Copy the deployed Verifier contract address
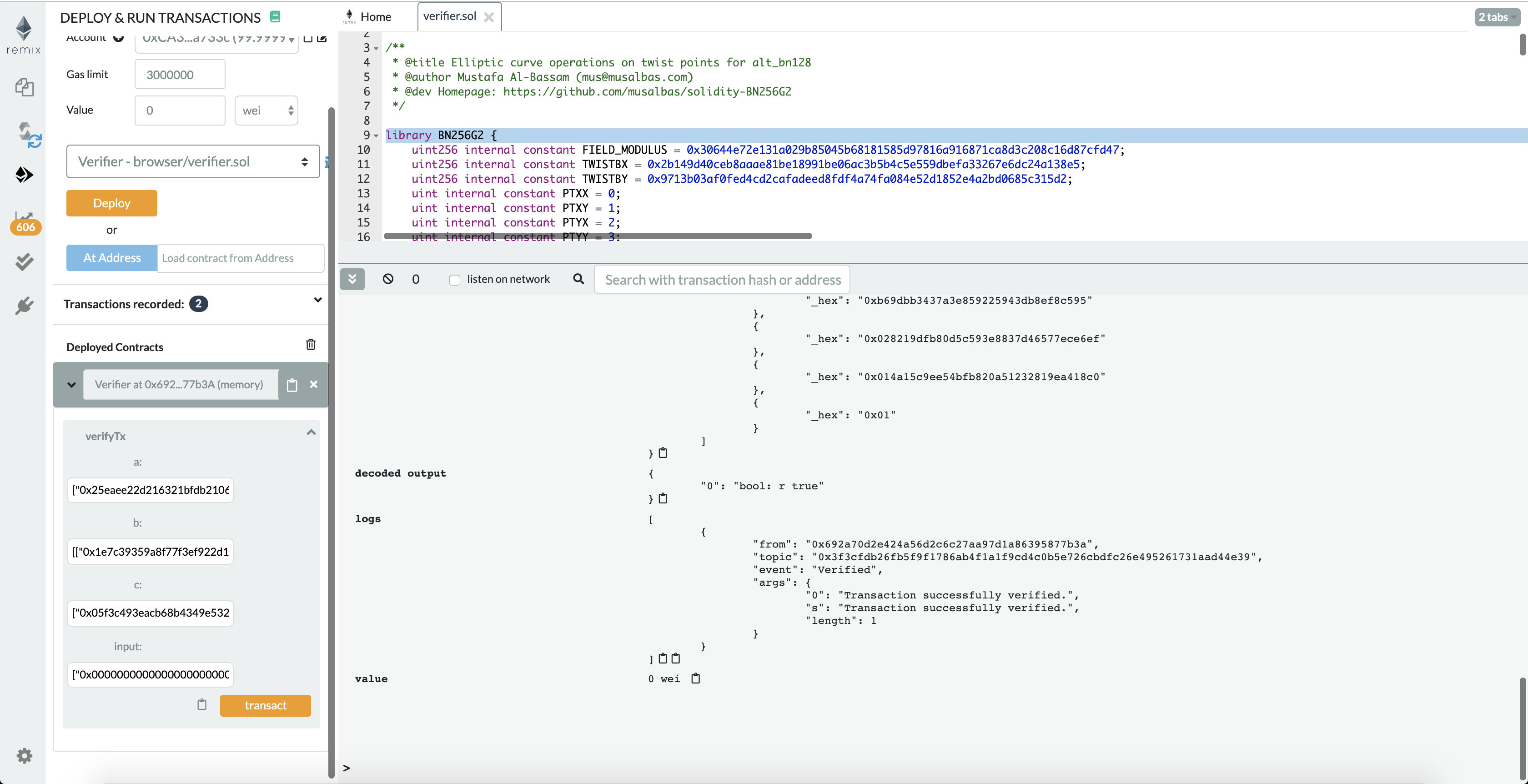This screenshot has width=1528, height=784. coord(292,385)
